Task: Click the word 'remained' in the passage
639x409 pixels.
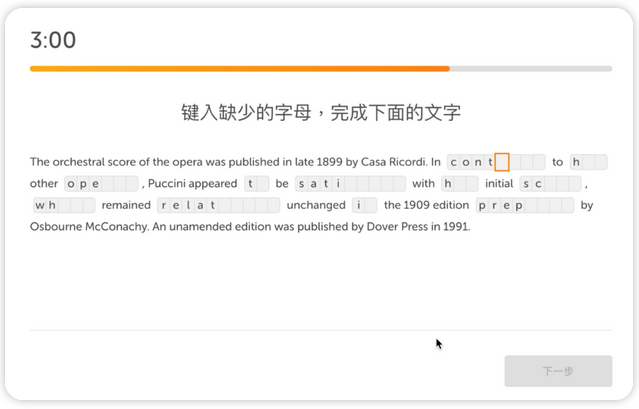Action: coord(126,205)
